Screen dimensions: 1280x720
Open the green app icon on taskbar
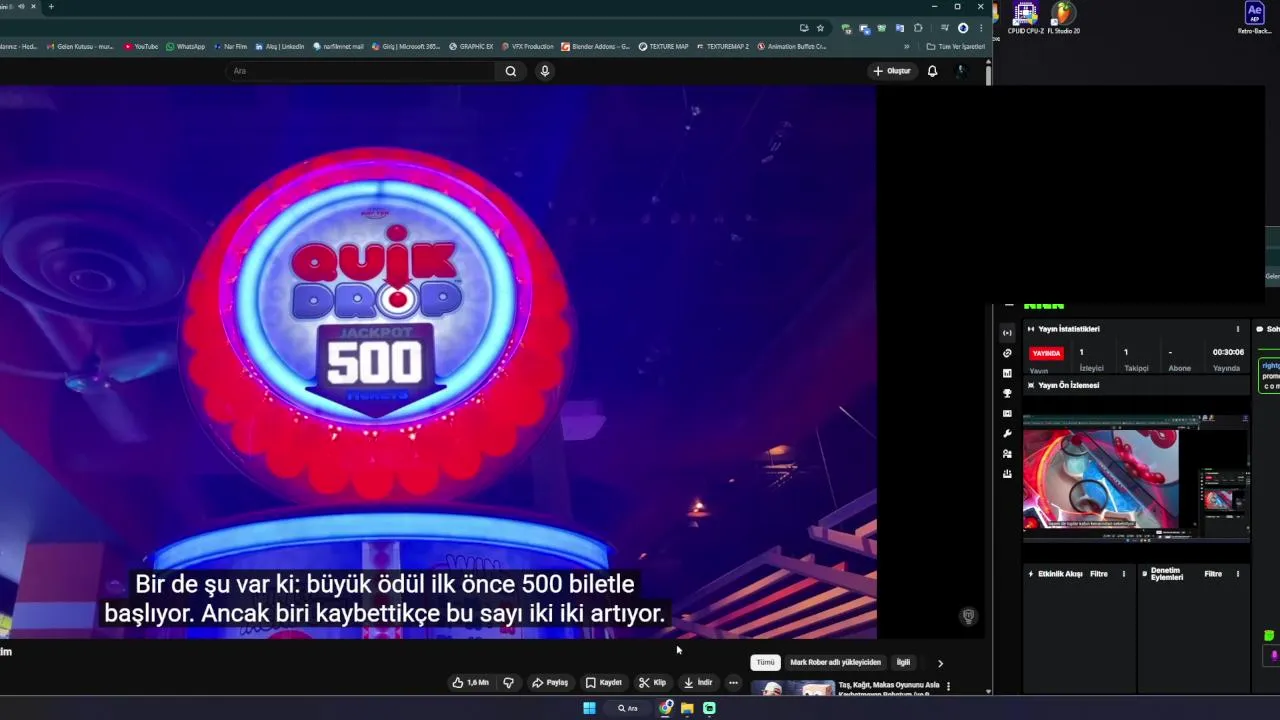click(x=709, y=708)
